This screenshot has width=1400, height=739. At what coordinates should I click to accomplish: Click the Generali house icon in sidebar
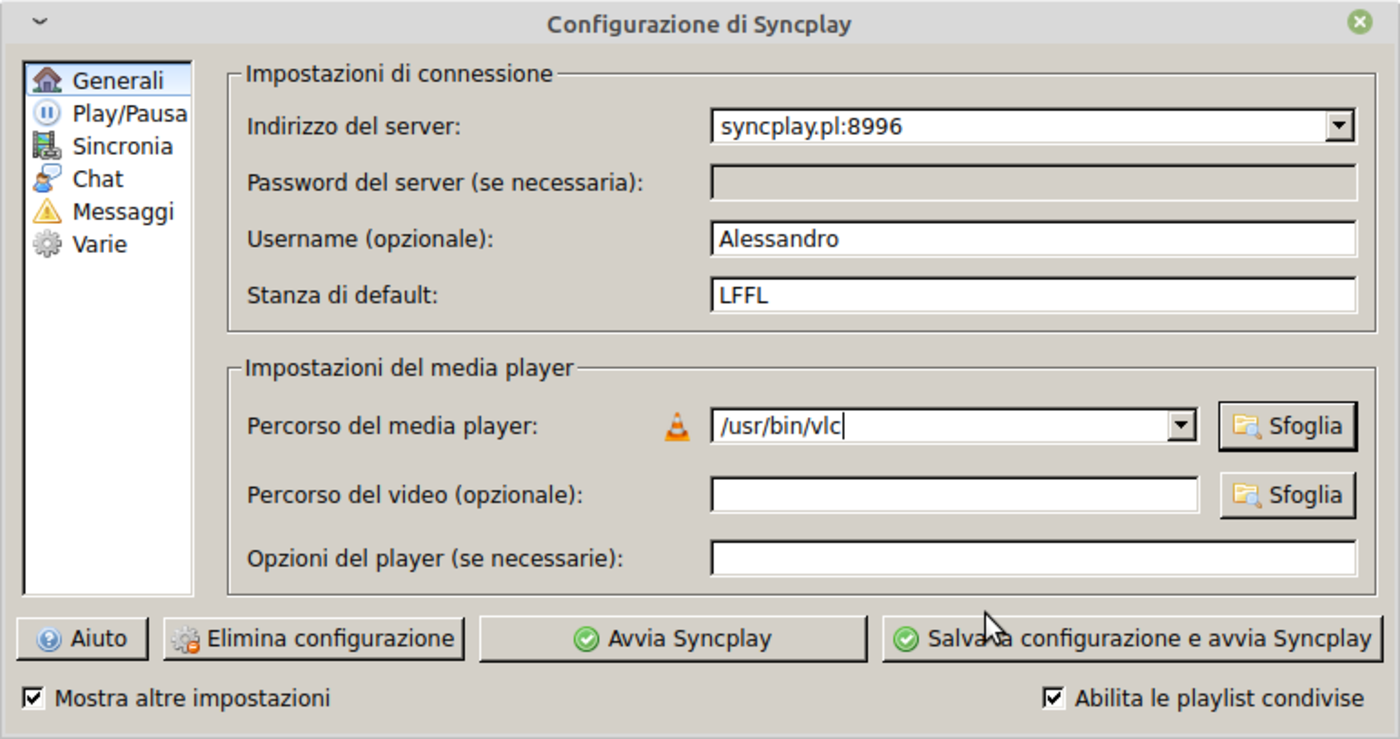pyautogui.click(x=47, y=80)
